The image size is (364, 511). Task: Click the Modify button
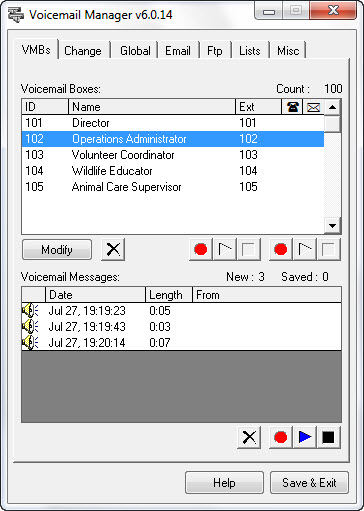57,250
